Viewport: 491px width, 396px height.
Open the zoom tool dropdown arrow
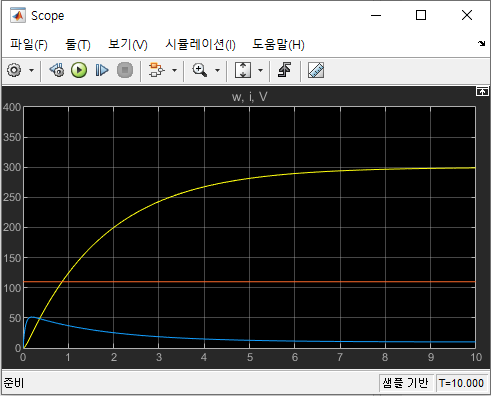(217, 70)
